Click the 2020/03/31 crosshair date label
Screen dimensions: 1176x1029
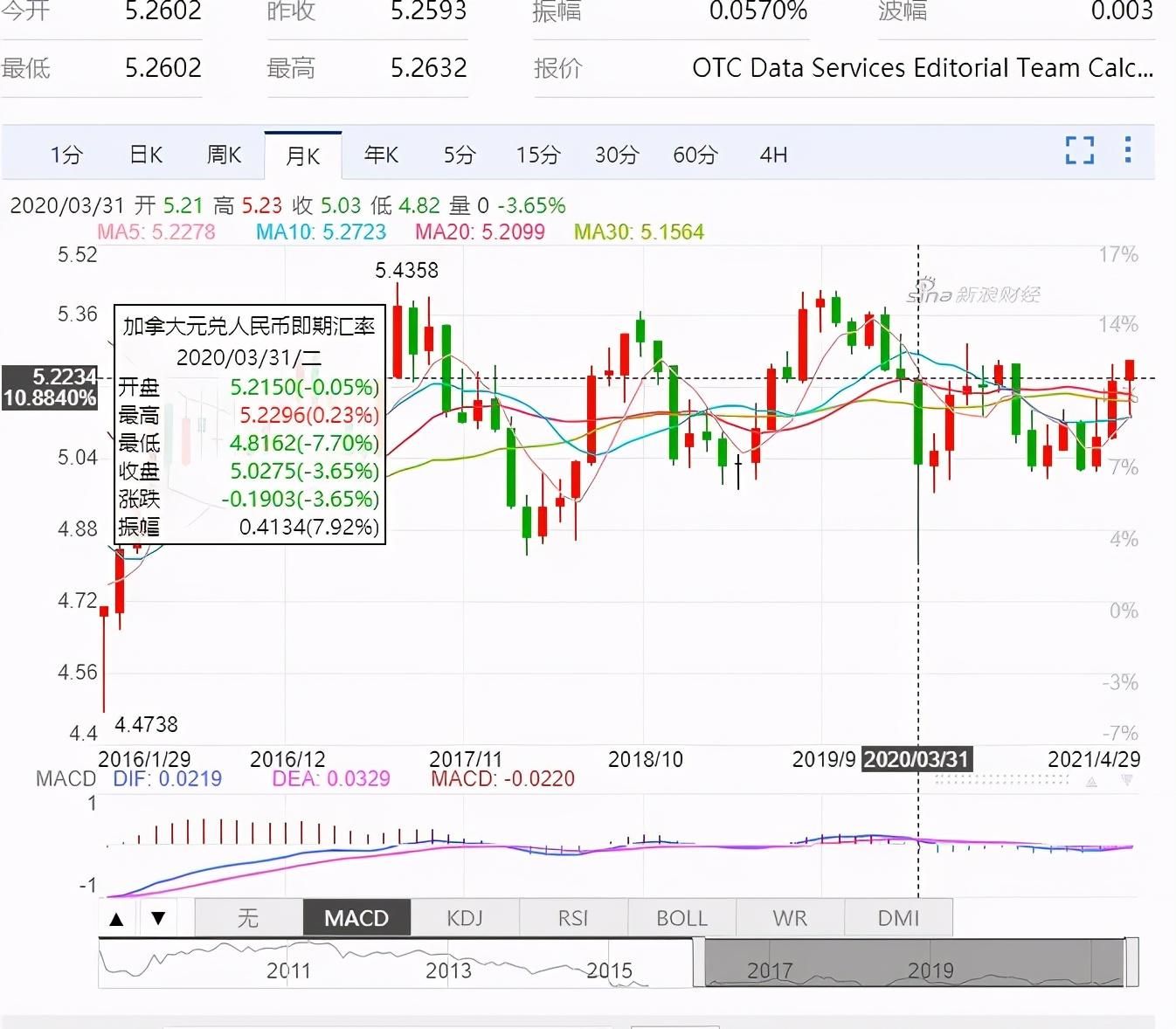(917, 759)
